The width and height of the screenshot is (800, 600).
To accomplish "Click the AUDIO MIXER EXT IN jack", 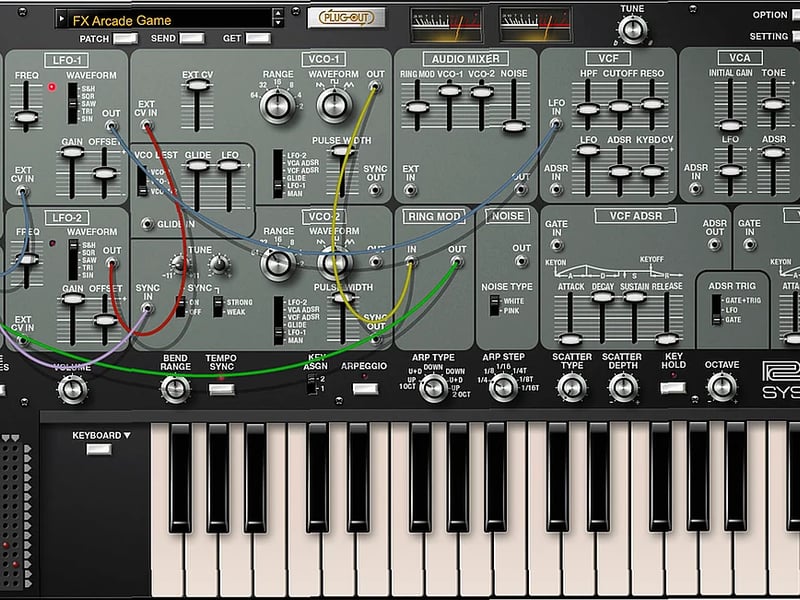I will [x=410, y=190].
